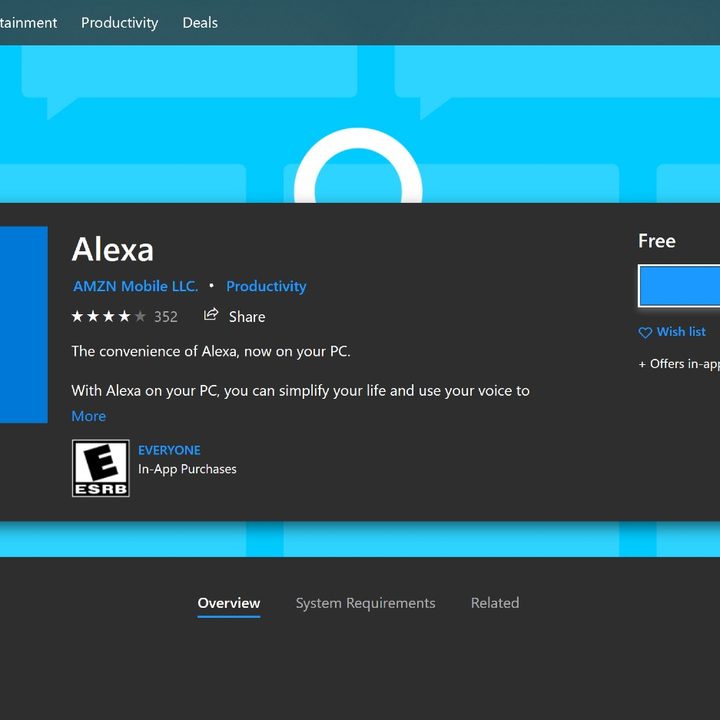The width and height of the screenshot is (720, 720).
Task: Switch to the System Requirements tab
Action: tap(366, 603)
